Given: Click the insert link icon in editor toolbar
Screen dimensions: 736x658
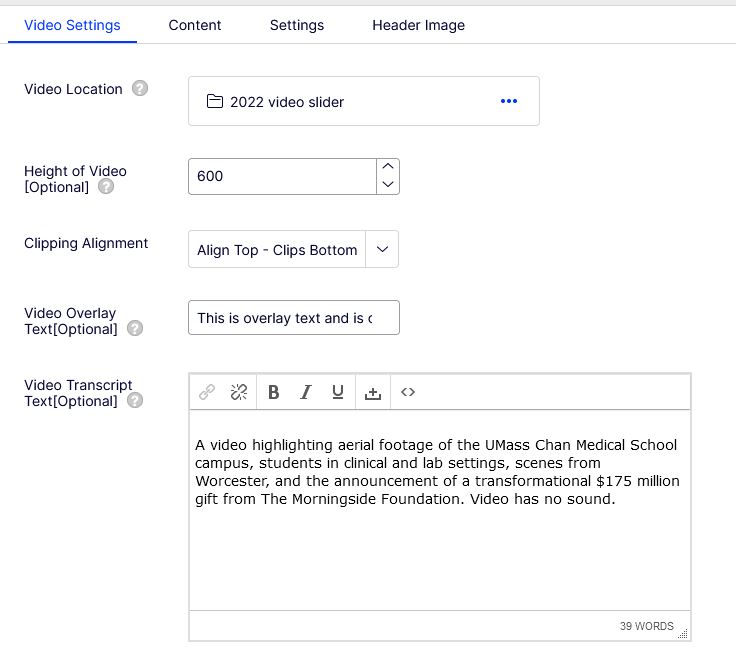Looking at the screenshot, I should (x=207, y=392).
